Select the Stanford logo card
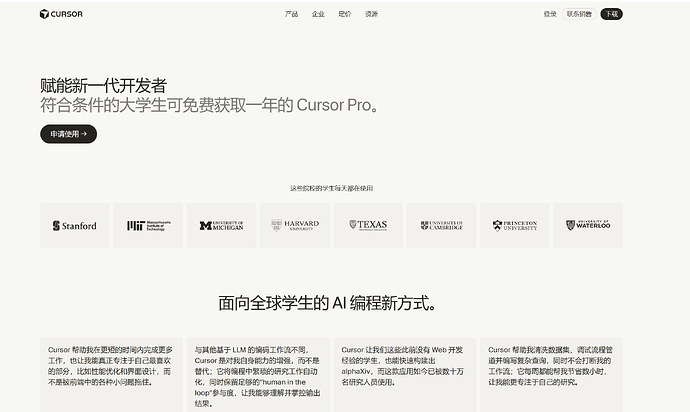Image resolution: width=690 pixels, height=412 pixels. [x=74, y=225]
